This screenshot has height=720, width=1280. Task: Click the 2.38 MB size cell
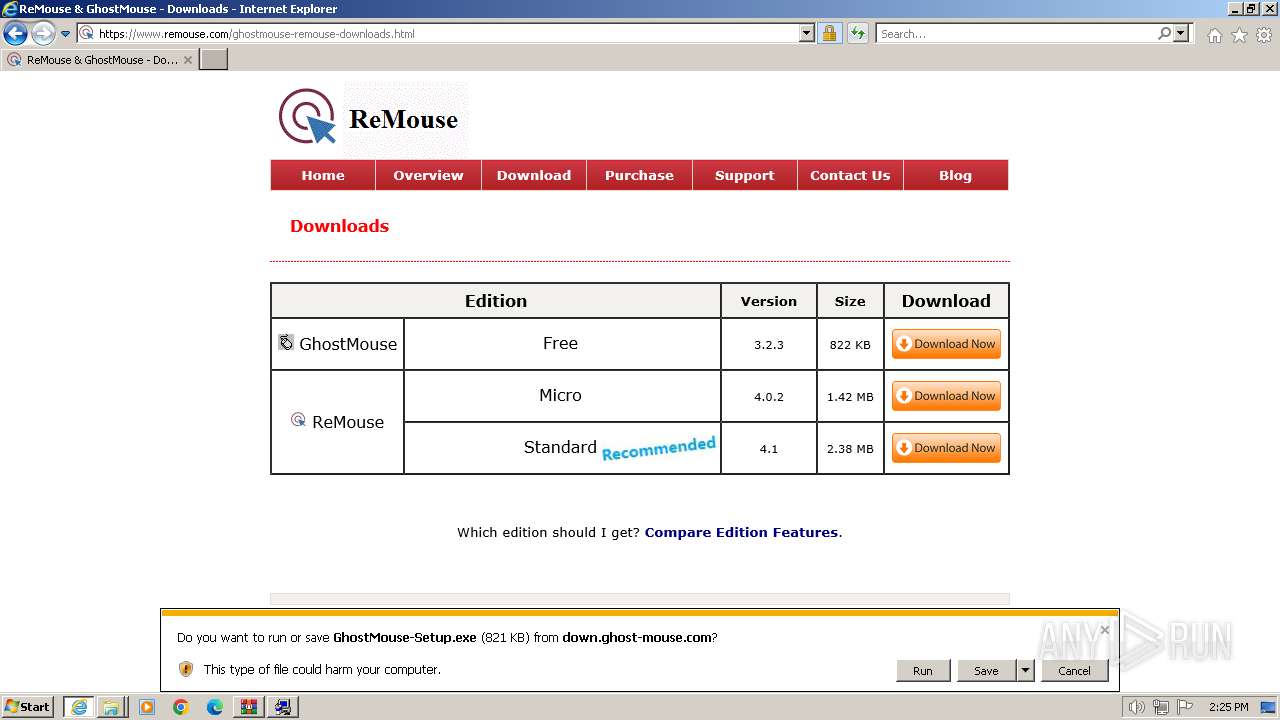pos(850,448)
